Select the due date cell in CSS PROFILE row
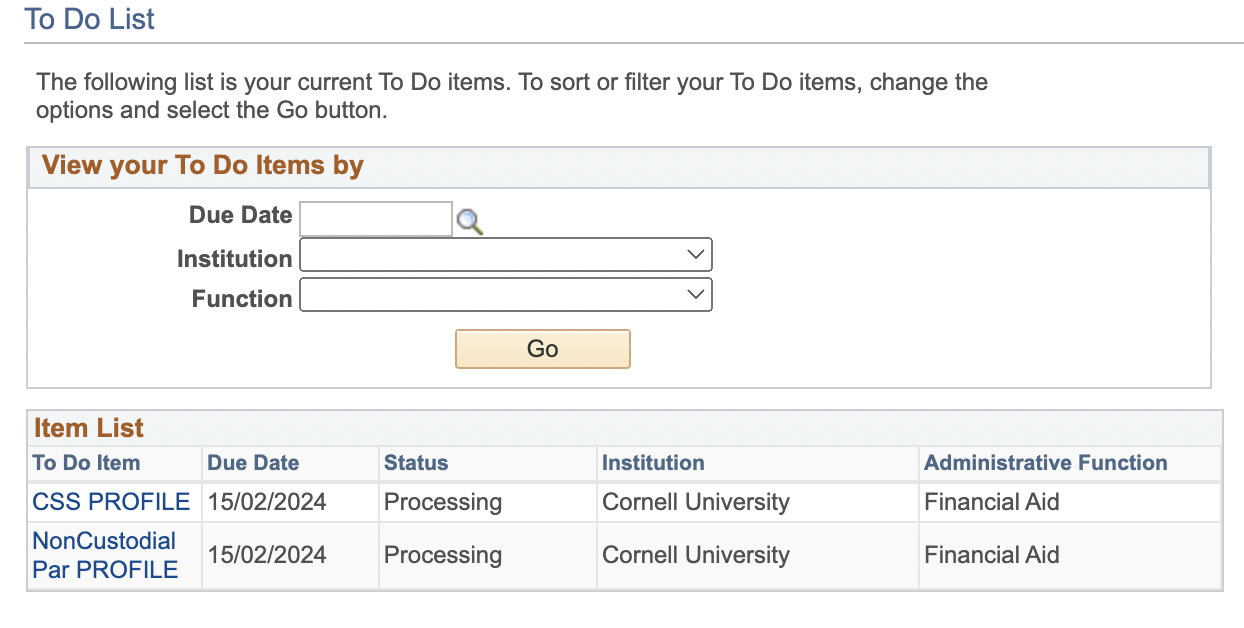The width and height of the screenshot is (1244, 628). [267, 502]
